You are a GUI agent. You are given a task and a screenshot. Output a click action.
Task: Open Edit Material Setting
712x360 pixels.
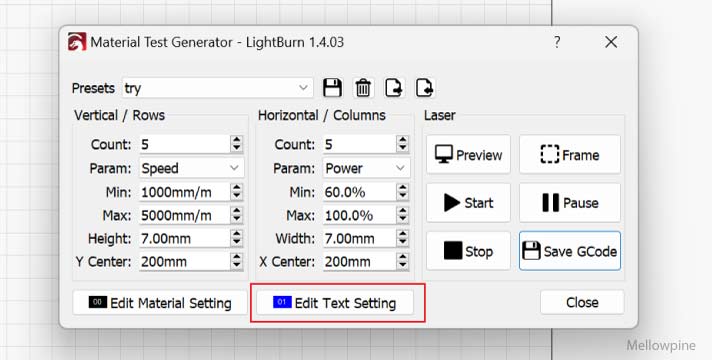(160, 303)
